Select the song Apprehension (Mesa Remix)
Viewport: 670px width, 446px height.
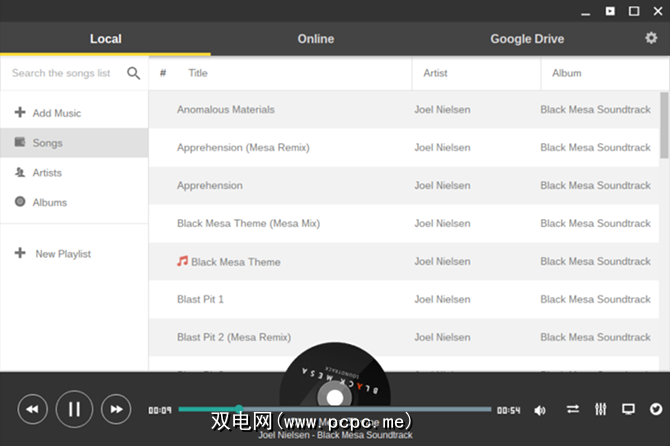[243, 147]
